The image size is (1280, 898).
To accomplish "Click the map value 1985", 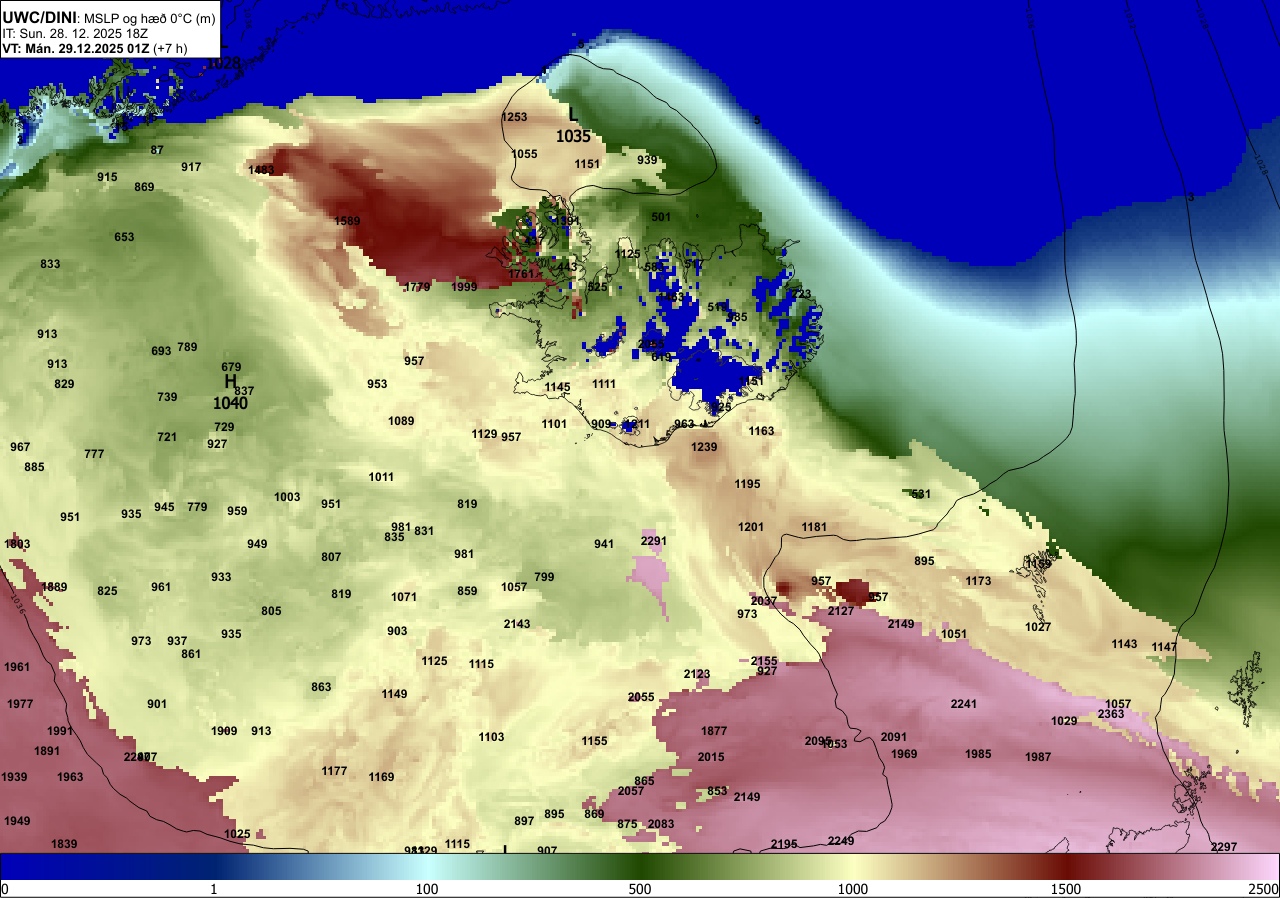I will [979, 754].
